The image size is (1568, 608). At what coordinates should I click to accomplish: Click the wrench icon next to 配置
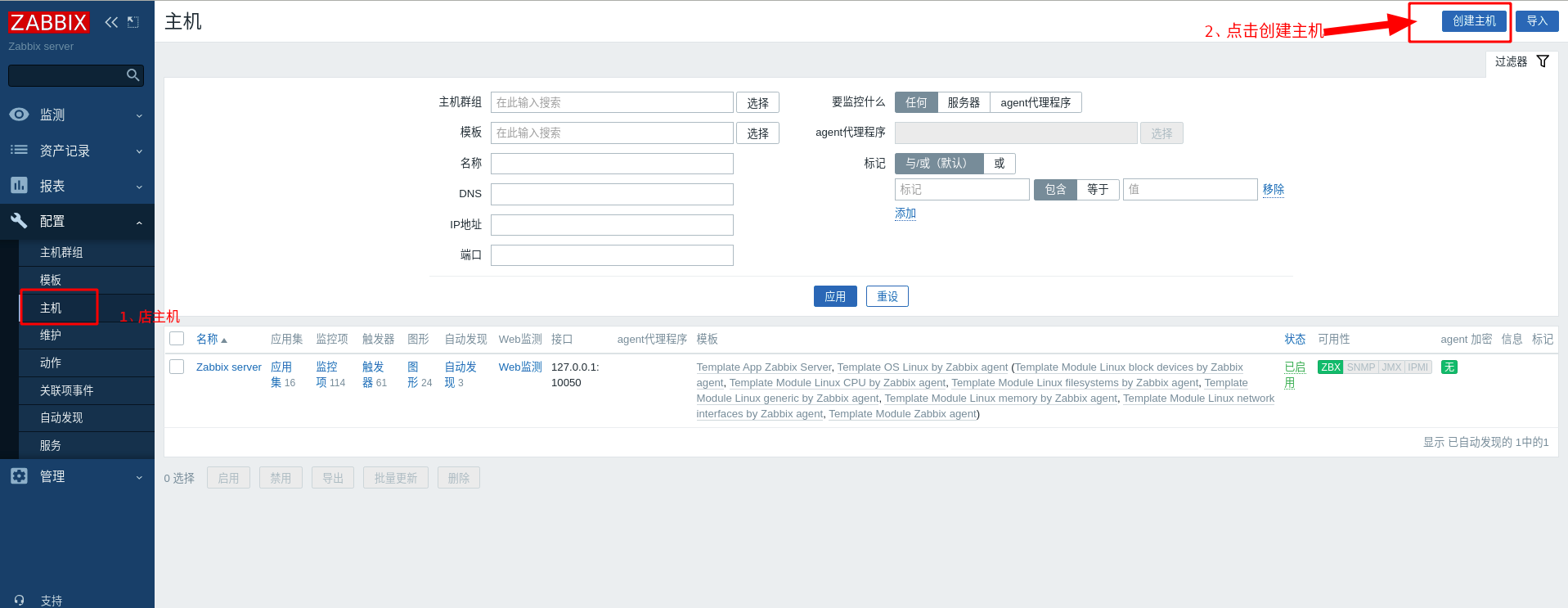[19, 220]
